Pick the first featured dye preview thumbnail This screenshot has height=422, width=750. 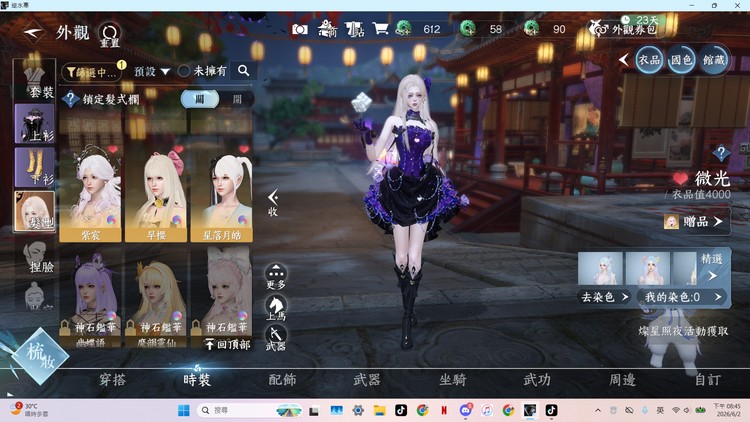tap(600, 268)
